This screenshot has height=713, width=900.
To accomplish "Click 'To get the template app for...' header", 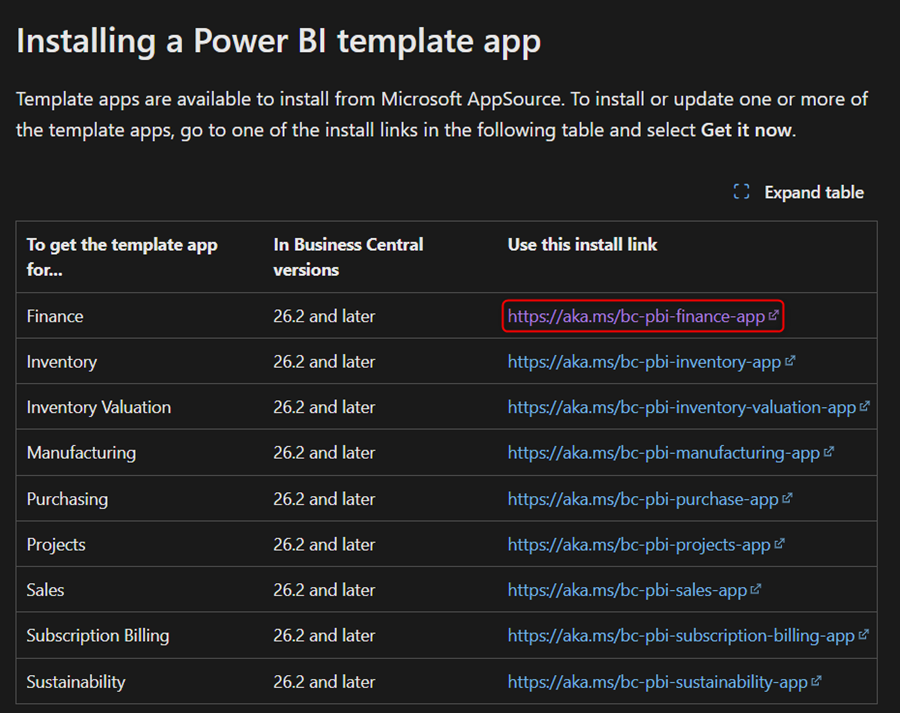I will 122,257.
